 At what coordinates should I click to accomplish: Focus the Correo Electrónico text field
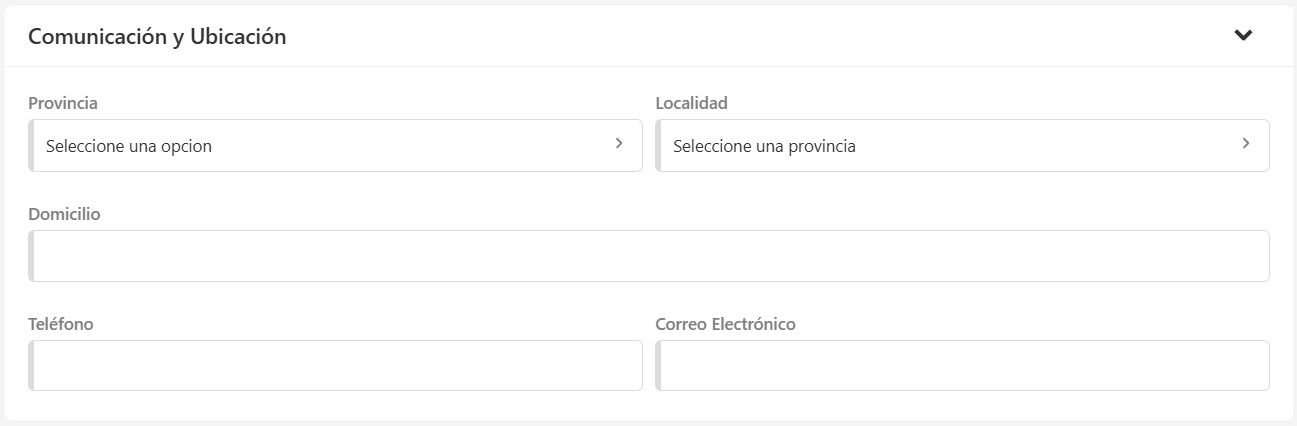click(x=964, y=366)
